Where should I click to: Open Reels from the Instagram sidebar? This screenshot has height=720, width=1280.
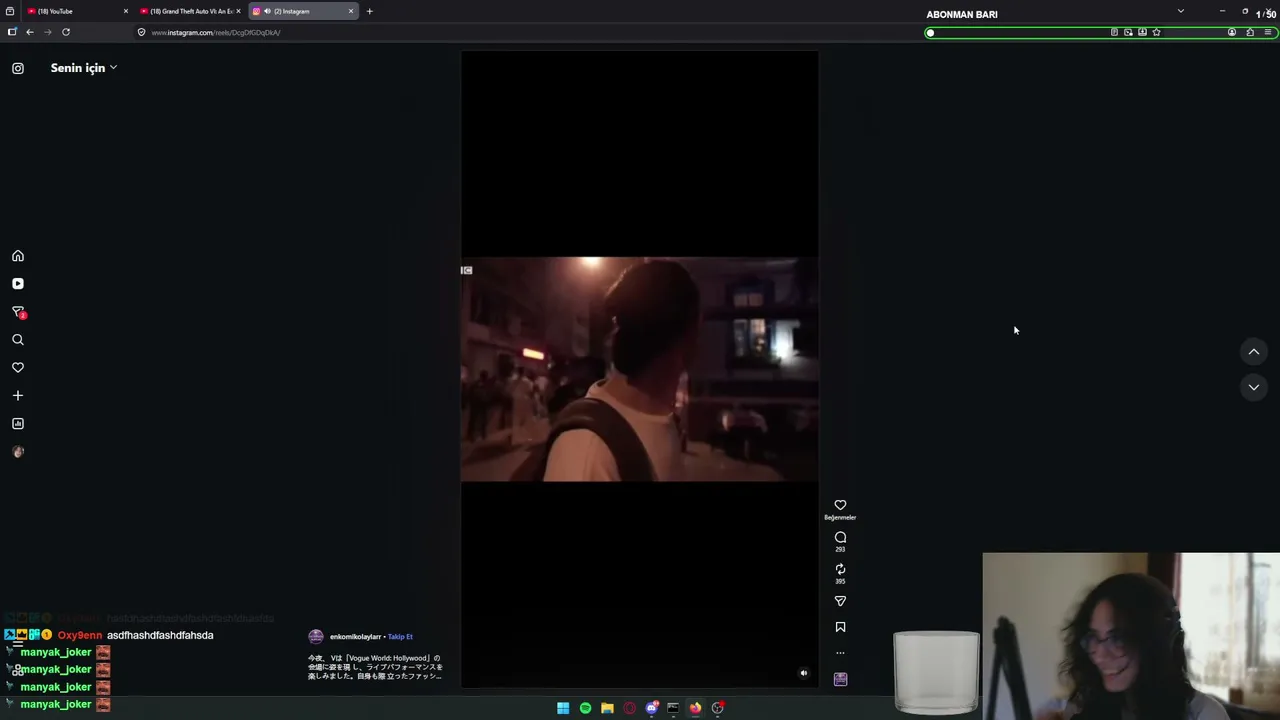pyautogui.click(x=18, y=284)
